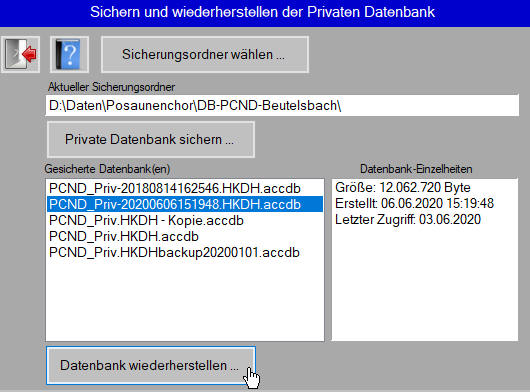Click the Aktueller Sicherungsordner label
The height and width of the screenshot is (392, 530).
[x=112, y=87]
